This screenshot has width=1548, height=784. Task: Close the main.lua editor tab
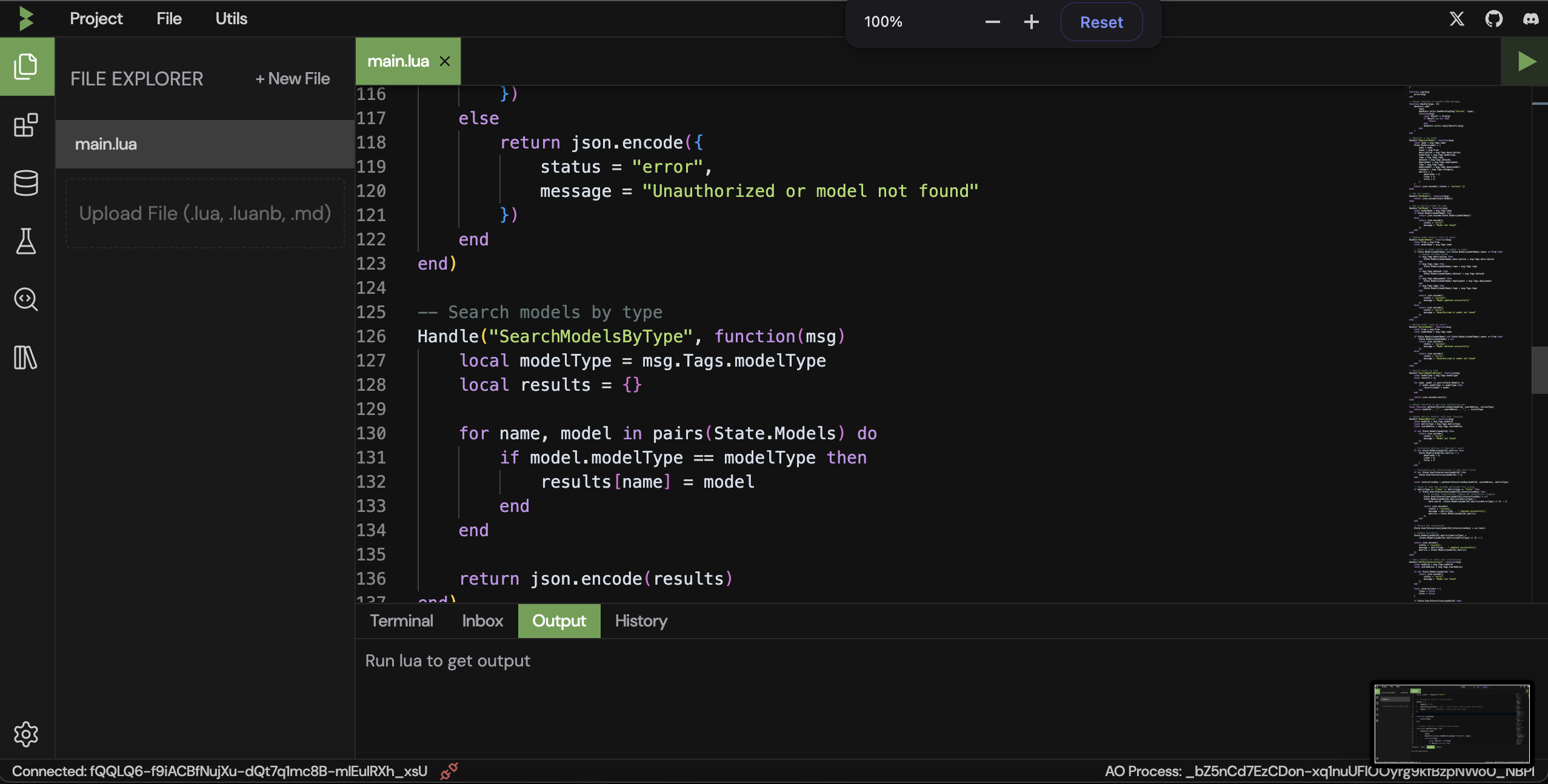coord(445,61)
